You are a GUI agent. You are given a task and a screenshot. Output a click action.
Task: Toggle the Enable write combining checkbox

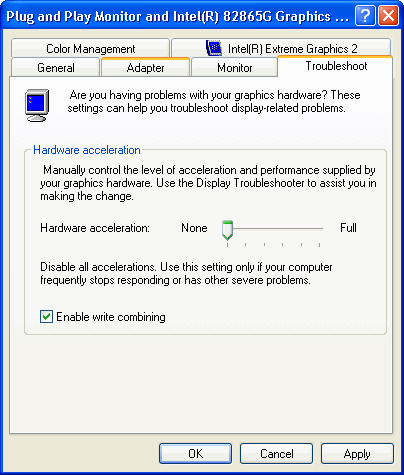[46, 317]
